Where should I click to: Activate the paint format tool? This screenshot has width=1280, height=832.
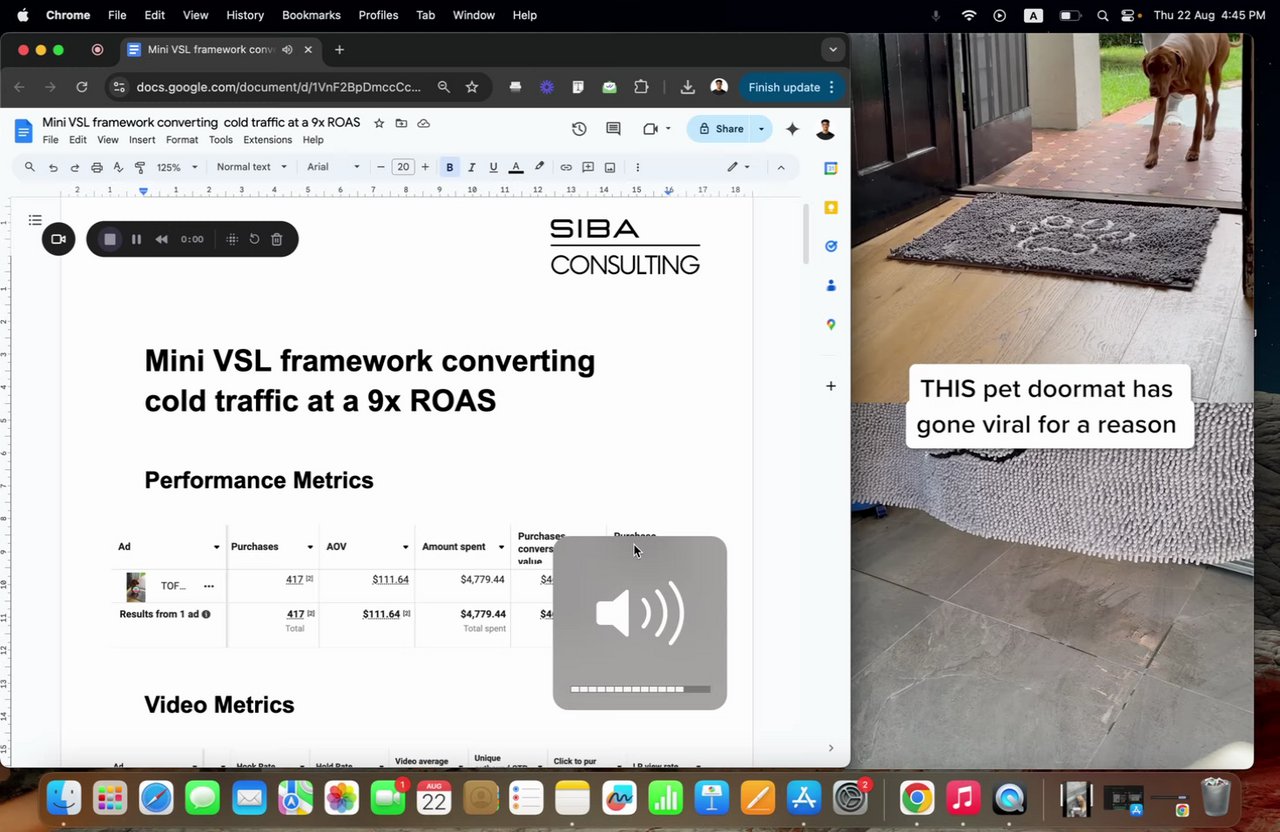140,167
